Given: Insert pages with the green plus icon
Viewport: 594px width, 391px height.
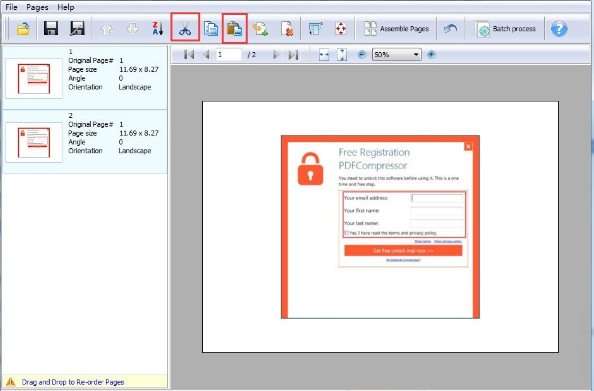Looking at the screenshot, I should (261, 29).
